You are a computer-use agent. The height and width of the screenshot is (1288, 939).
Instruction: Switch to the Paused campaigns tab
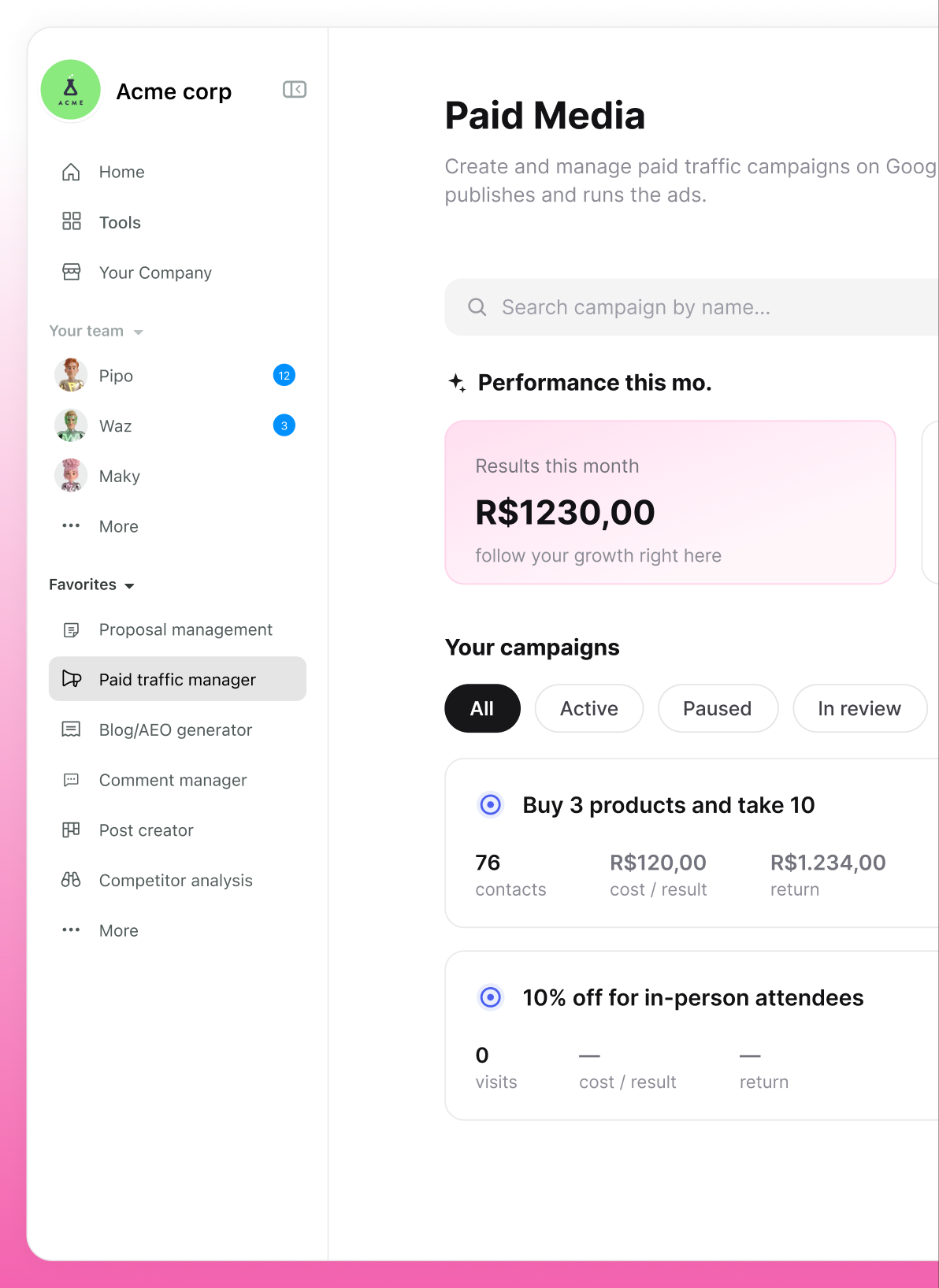click(718, 708)
